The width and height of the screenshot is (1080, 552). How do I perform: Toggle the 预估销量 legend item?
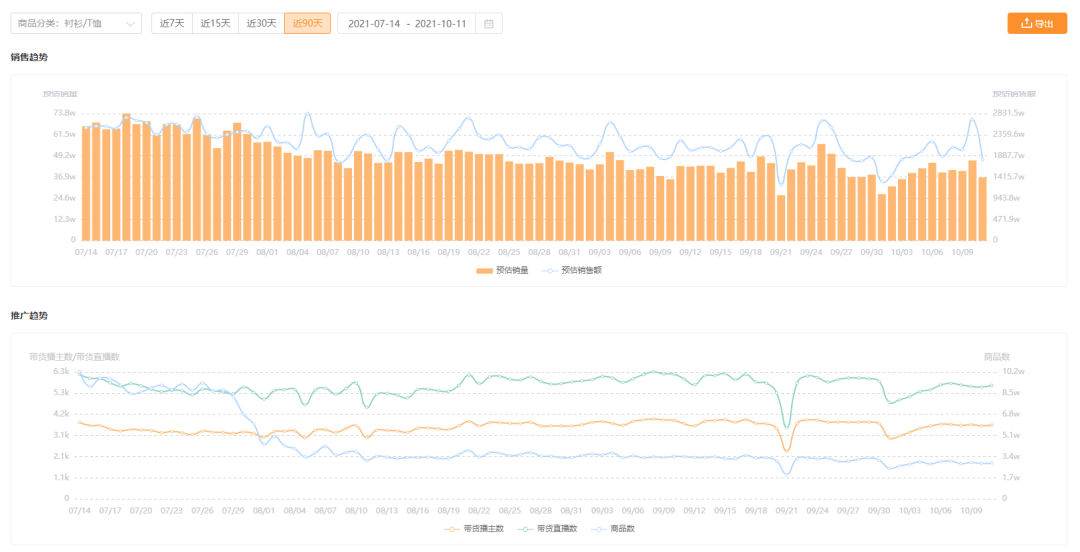502,271
